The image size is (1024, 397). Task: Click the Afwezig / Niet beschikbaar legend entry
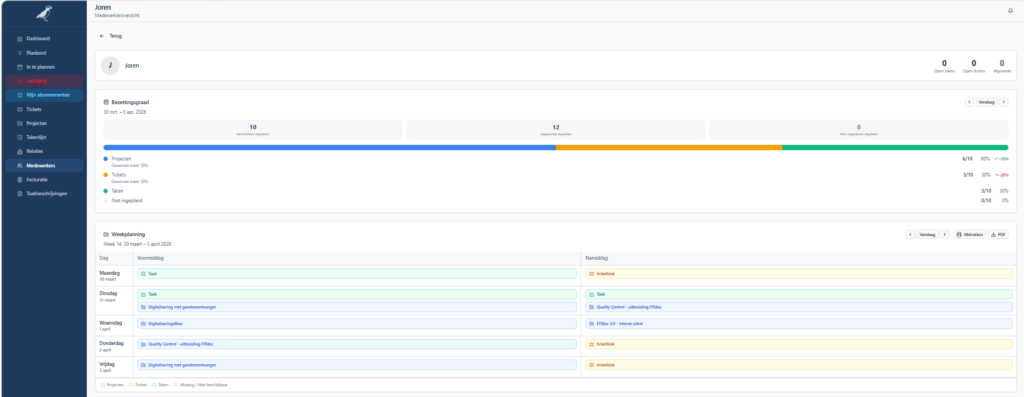click(x=200, y=385)
